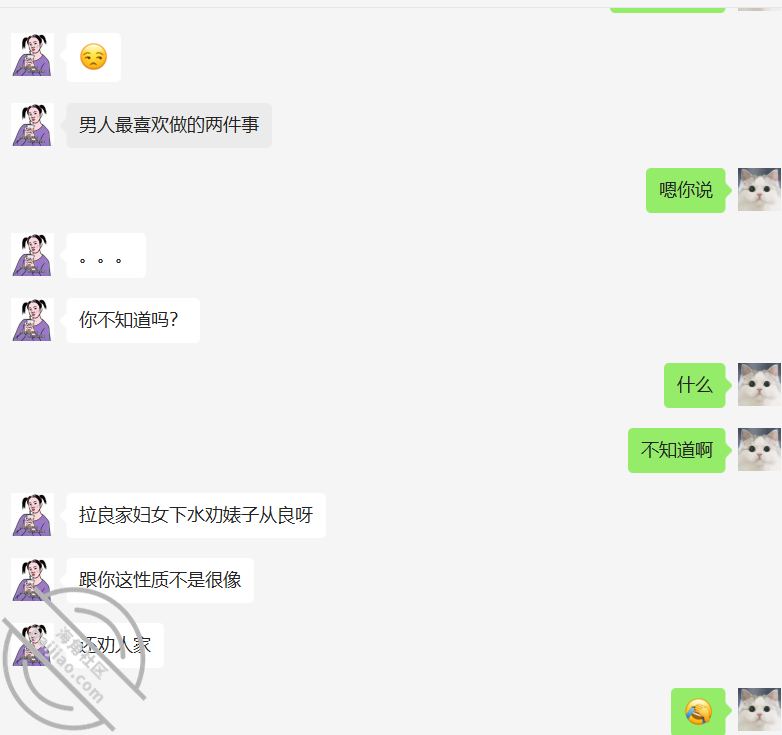Click girl avatar beside the unamused emoji

[32, 55]
